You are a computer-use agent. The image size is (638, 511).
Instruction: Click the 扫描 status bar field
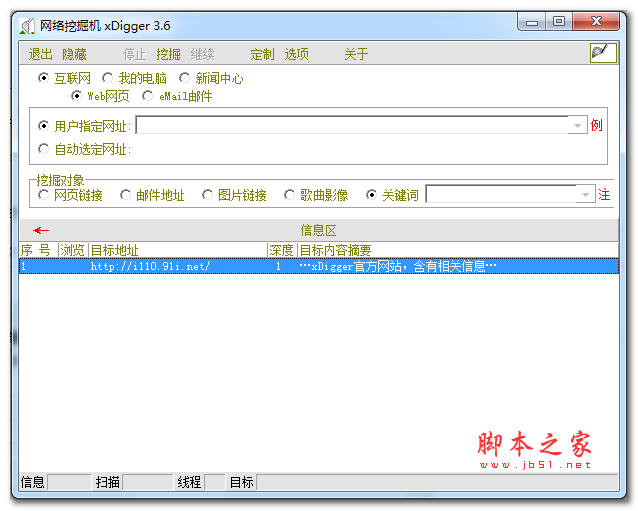(x=148, y=482)
